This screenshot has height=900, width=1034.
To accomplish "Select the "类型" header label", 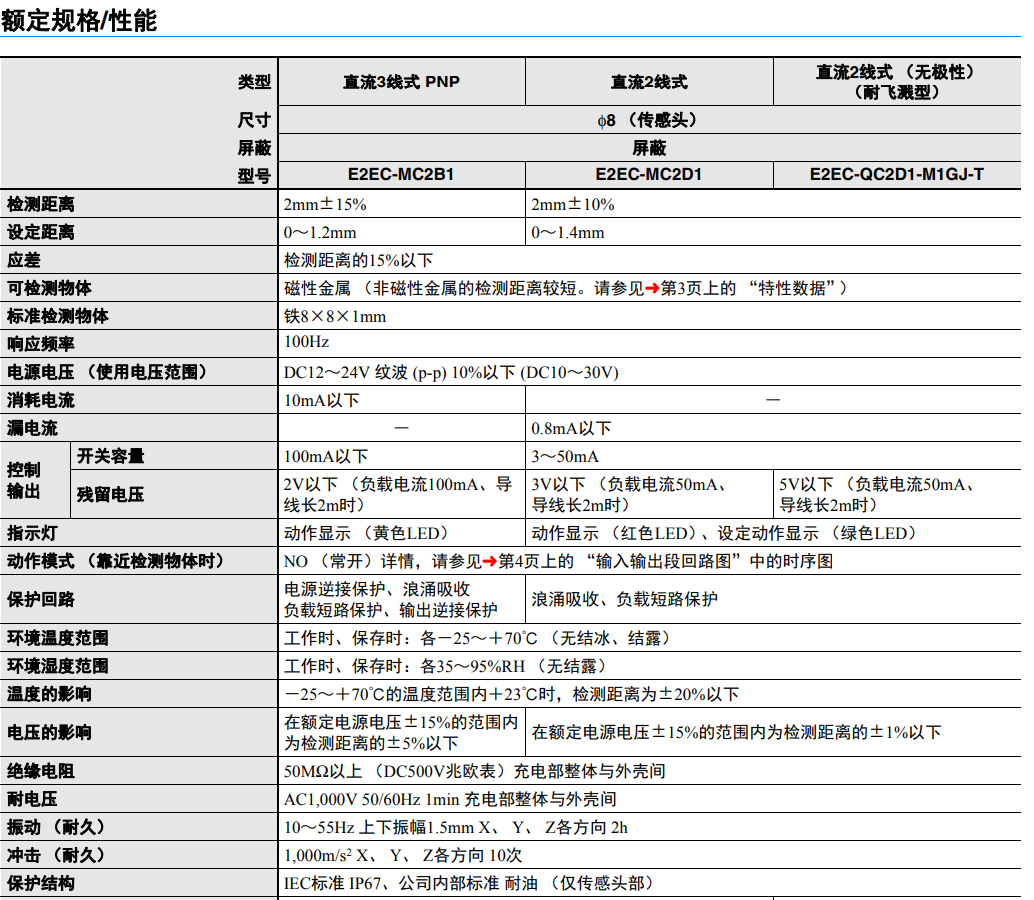I will pyautogui.click(x=255, y=82).
